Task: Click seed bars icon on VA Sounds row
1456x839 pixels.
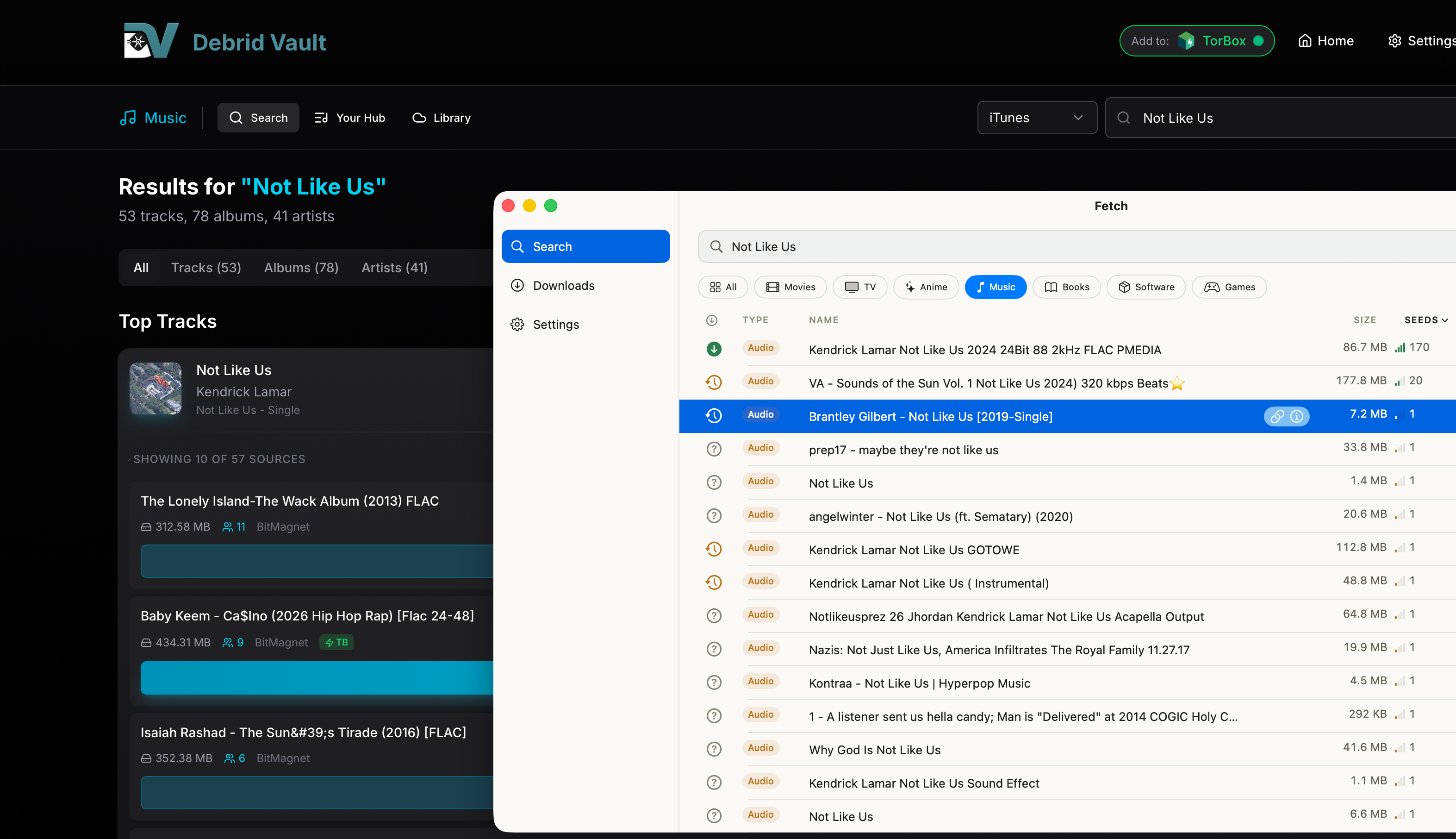Action: tap(1400, 381)
